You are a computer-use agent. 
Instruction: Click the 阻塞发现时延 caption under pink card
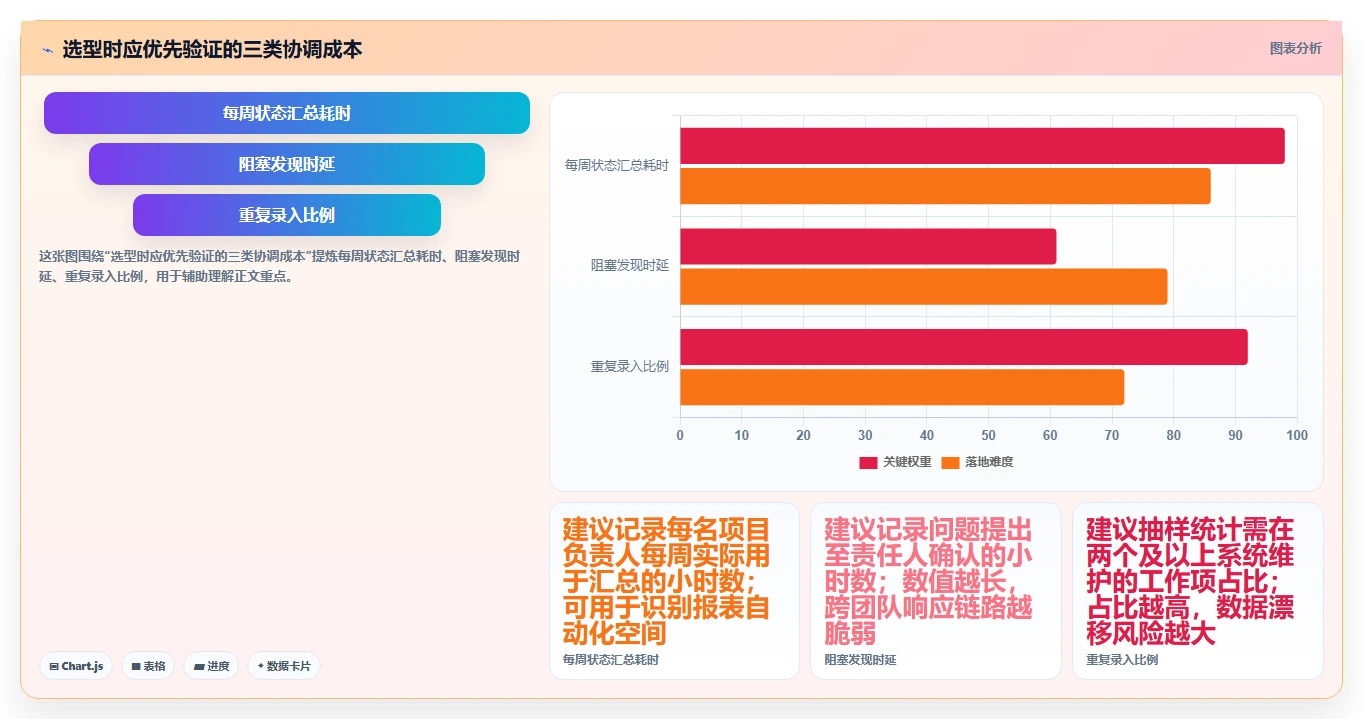pyautogui.click(x=860, y=660)
